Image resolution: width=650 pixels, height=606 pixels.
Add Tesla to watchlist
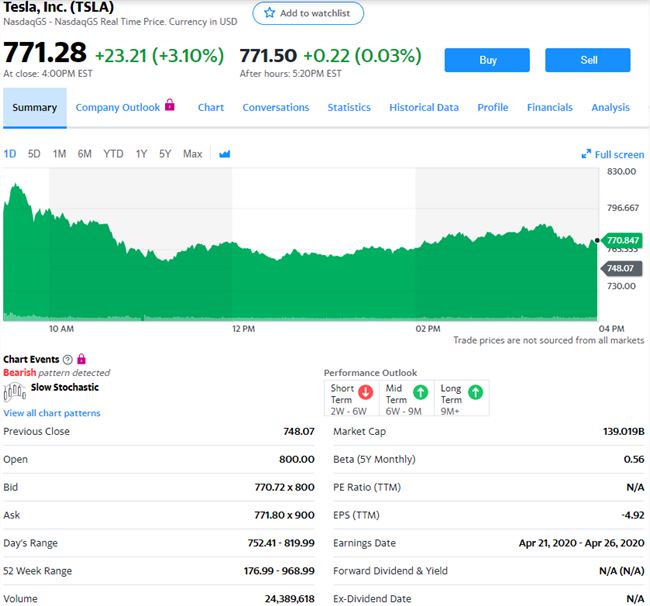[308, 13]
